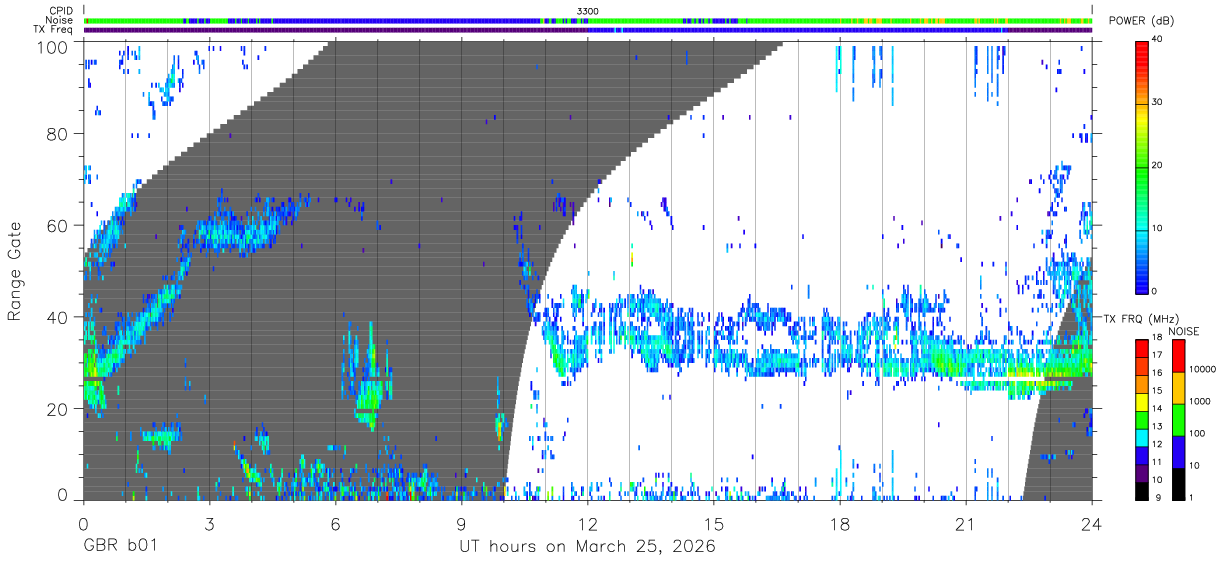Click the "40" label on POWER scale
The width and height of the screenshot is (1228, 567).
pyautogui.click(x=1159, y=40)
